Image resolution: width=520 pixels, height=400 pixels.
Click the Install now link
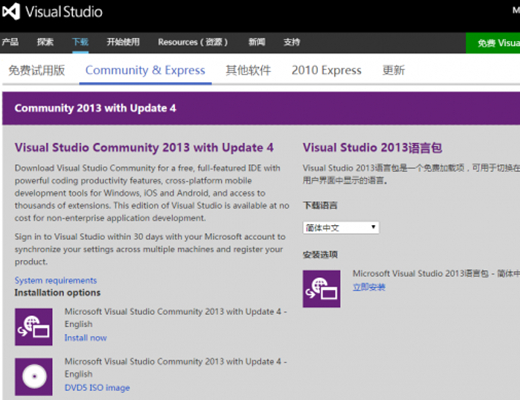pyautogui.click(x=86, y=338)
